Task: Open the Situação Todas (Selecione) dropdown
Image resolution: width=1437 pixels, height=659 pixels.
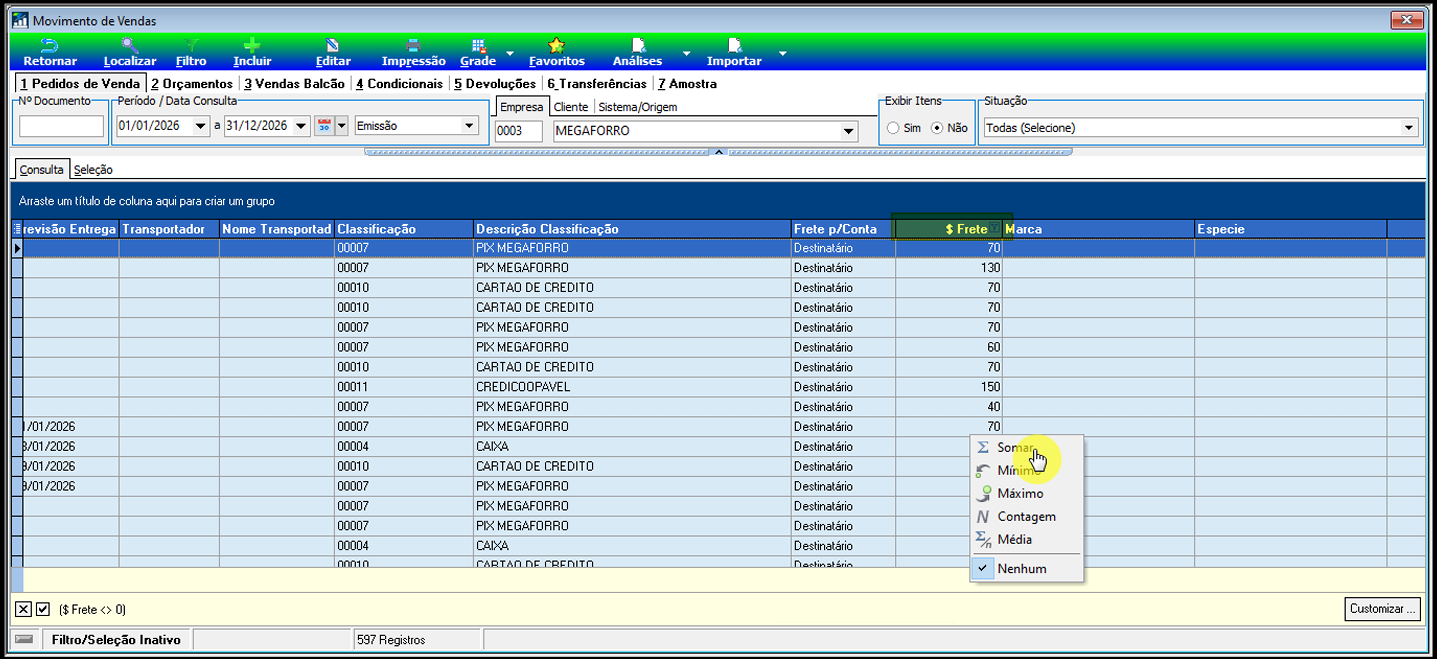Action: pyautogui.click(x=1409, y=128)
